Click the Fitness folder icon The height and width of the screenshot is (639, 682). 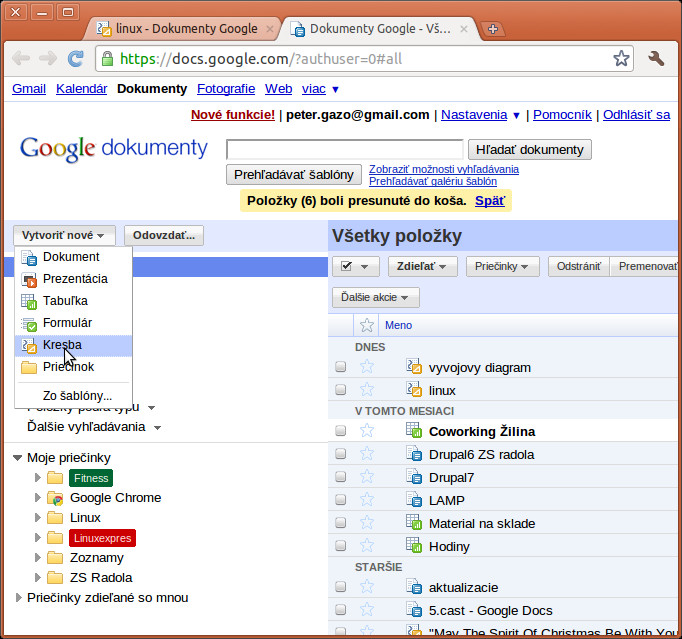point(55,478)
